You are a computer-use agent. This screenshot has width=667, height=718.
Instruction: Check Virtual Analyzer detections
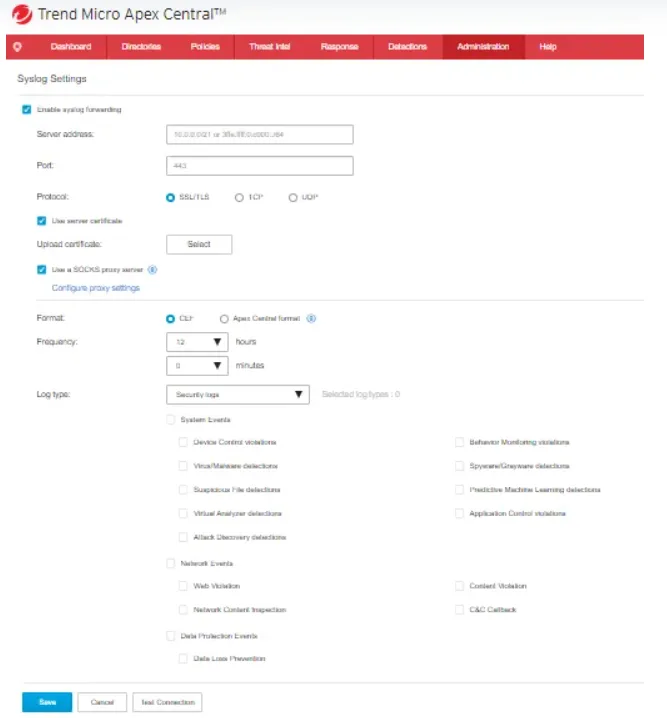point(183,513)
